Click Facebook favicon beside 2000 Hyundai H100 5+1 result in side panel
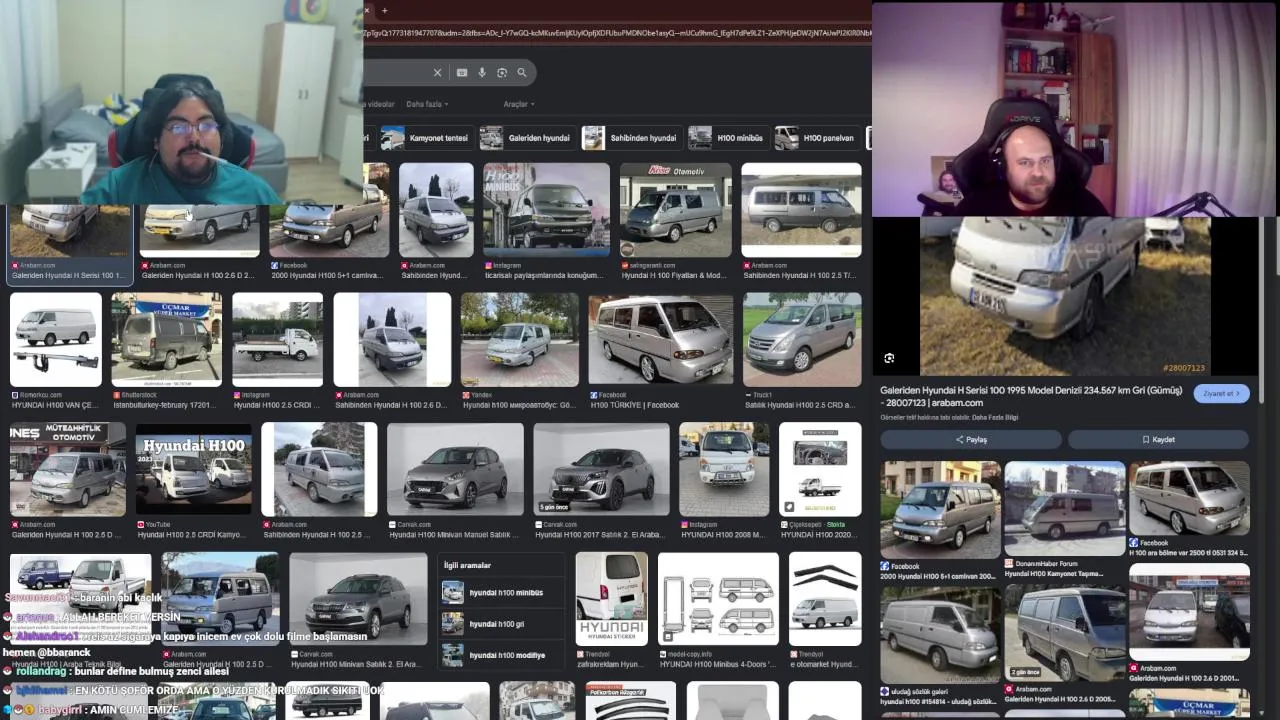Screen dimensions: 1280x720 coord(885,566)
